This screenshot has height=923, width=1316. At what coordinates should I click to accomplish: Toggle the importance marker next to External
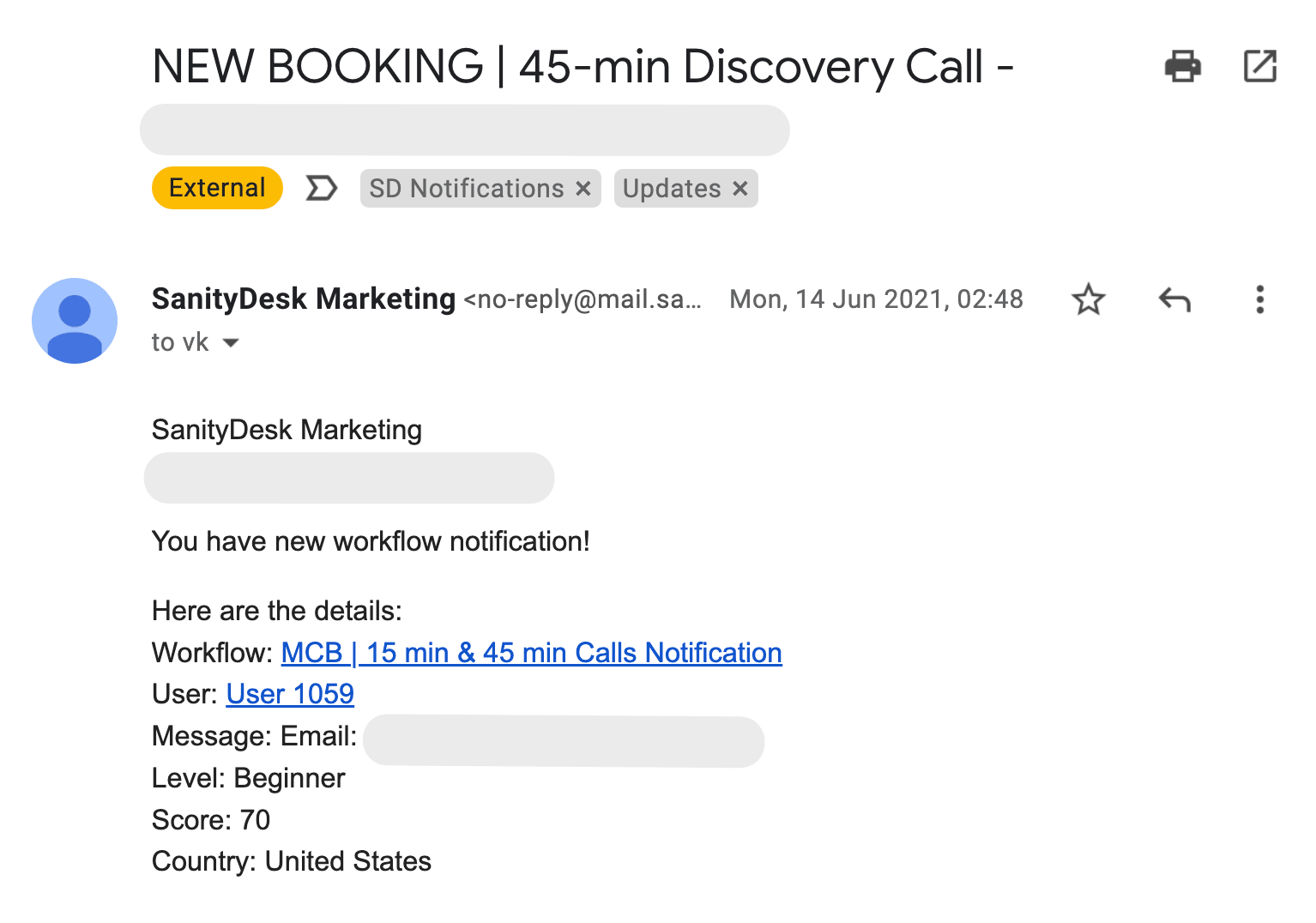[x=321, y=188]
